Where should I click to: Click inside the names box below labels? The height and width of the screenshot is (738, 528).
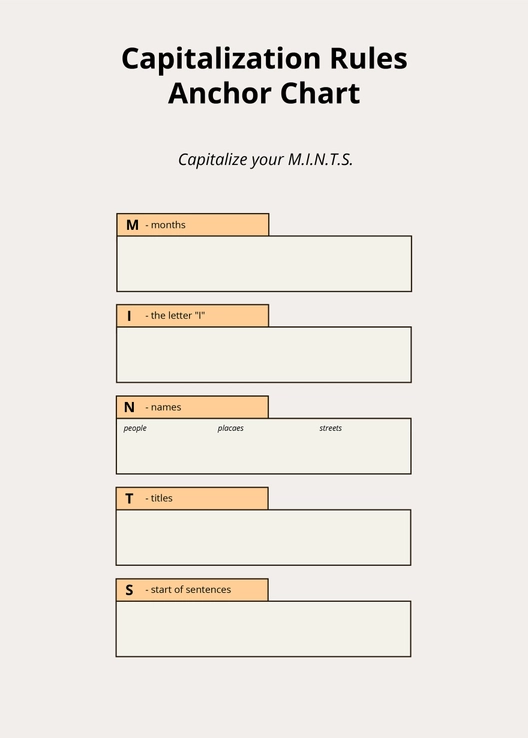pyautogui.click(x=264, y=453)
